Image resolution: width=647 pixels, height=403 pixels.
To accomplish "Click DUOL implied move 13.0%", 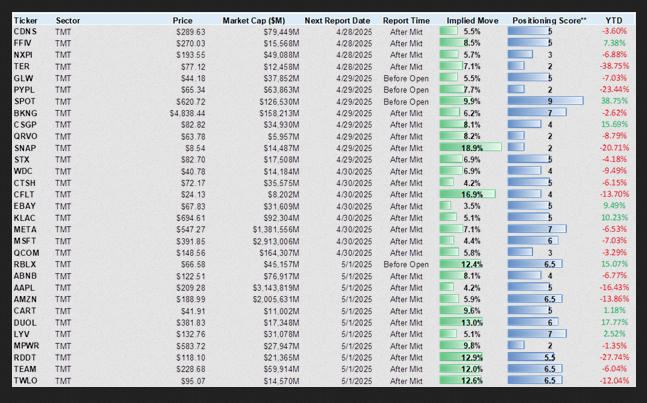I will coord(472,323).
